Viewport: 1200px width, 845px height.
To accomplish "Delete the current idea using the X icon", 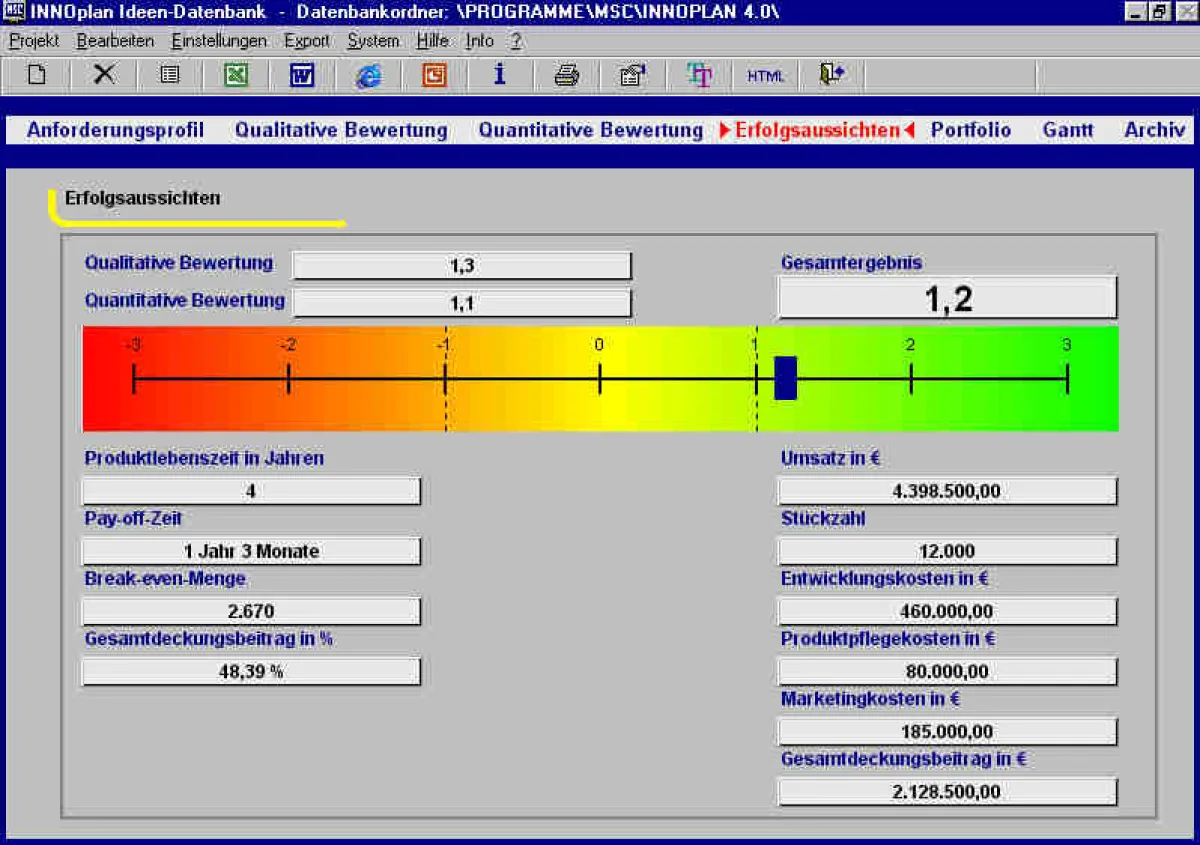I will coord(103,74).
